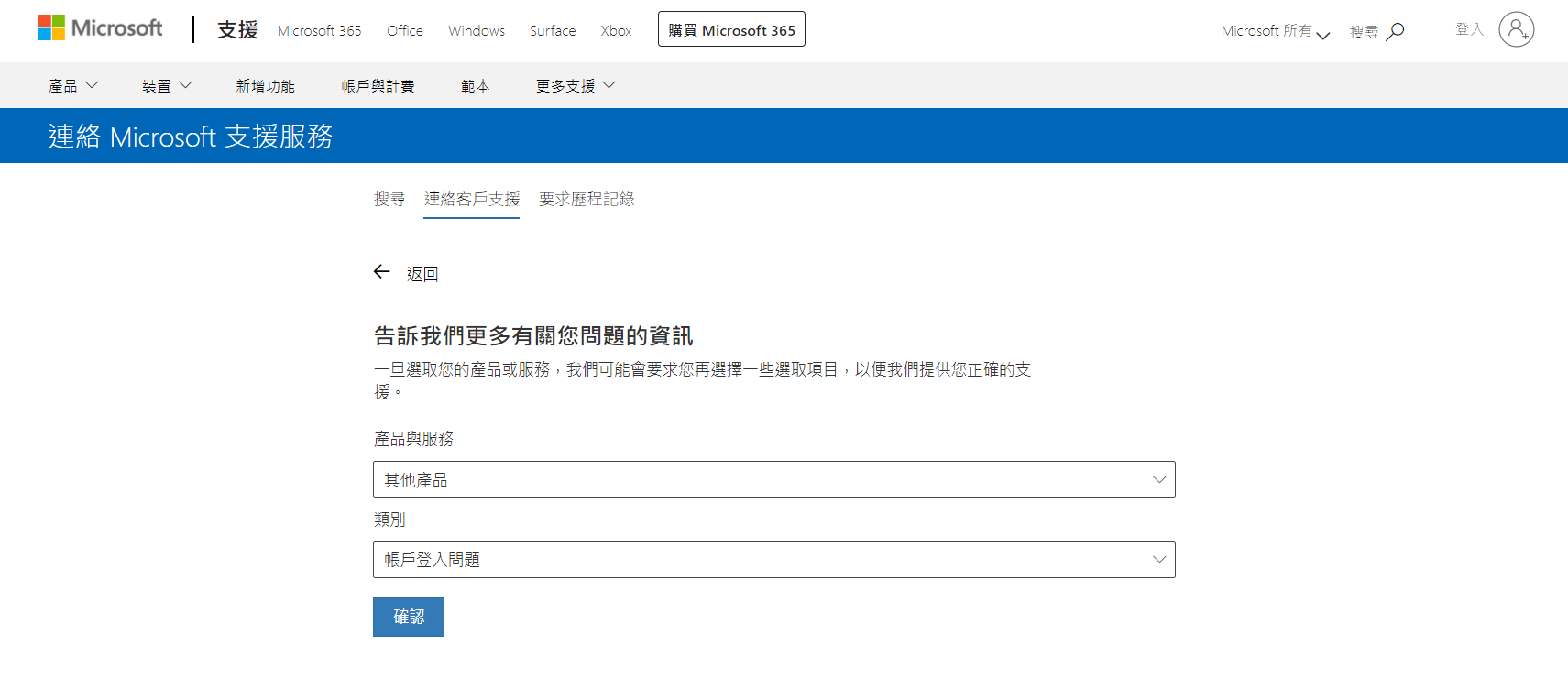Go to 新增功能 in the navigation
1568x678 pixels.
[266, 86]
